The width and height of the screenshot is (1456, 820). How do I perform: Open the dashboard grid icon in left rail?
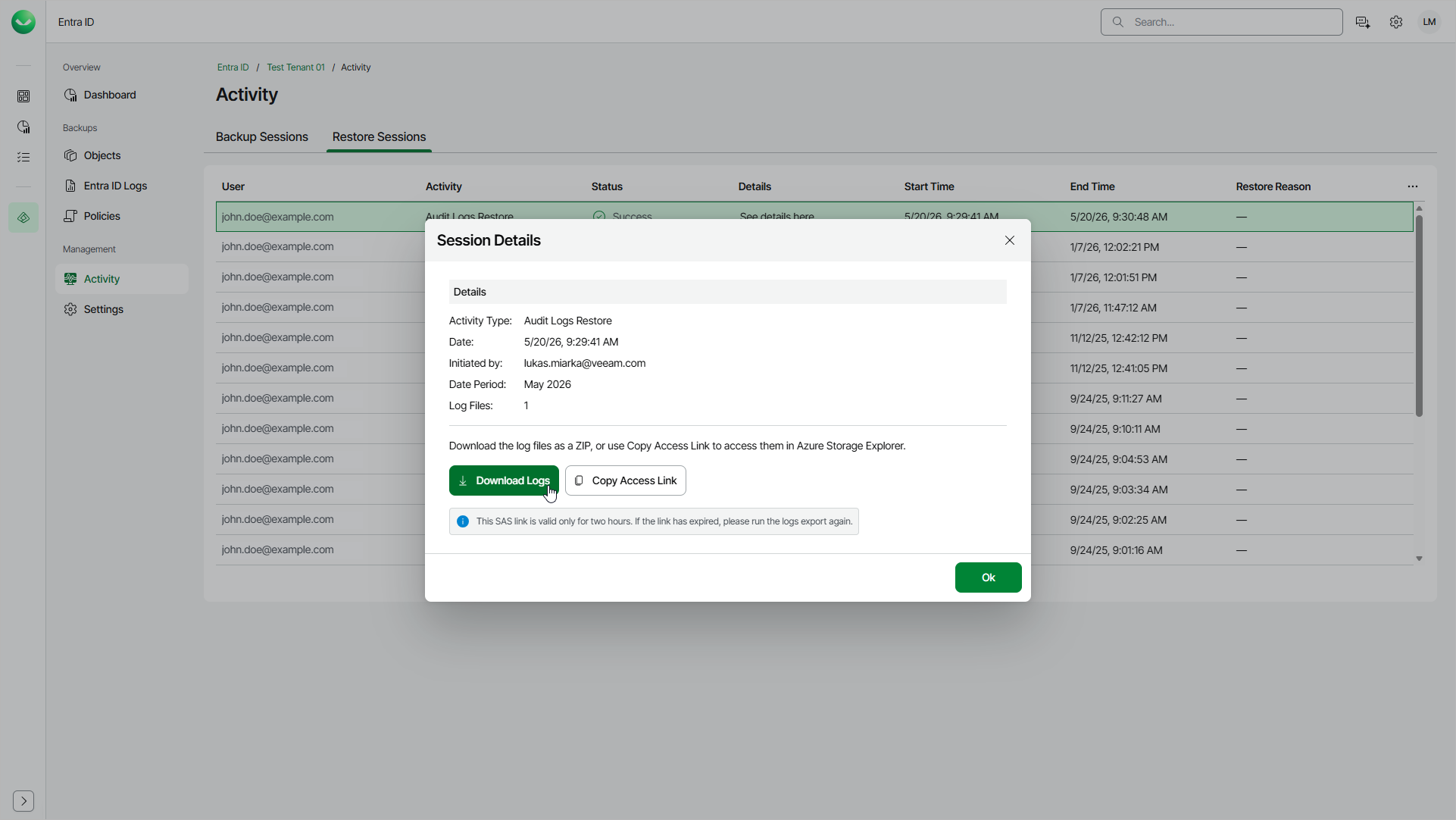click(23, 96)
